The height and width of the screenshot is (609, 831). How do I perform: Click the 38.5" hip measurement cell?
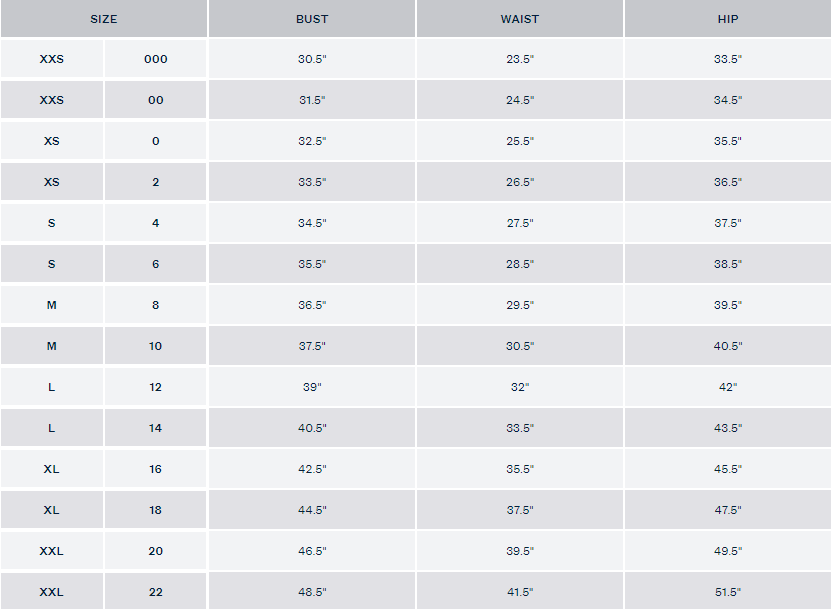[728, 264]
